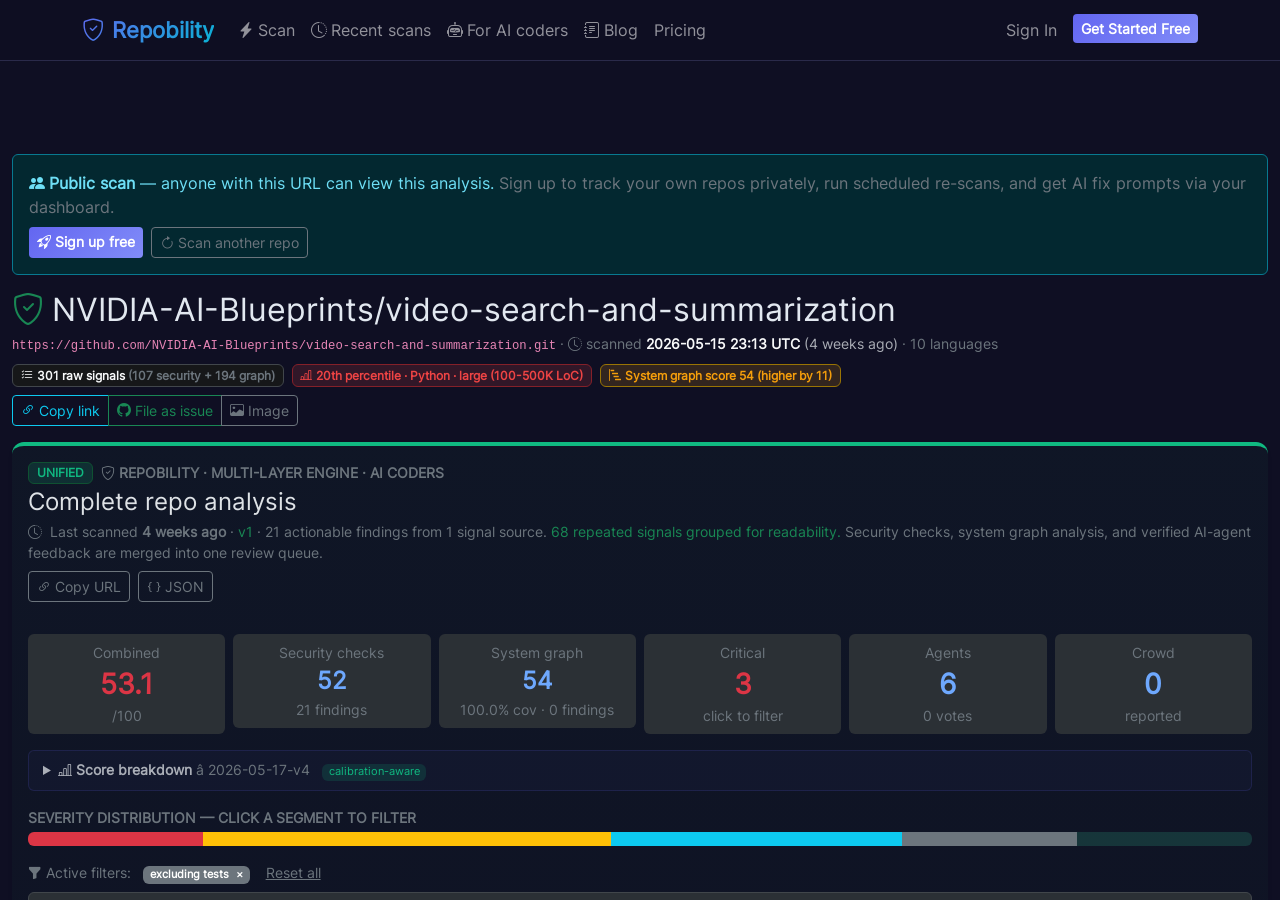
Task: Filter by the red critical severity segment
Action: [115, 839]
